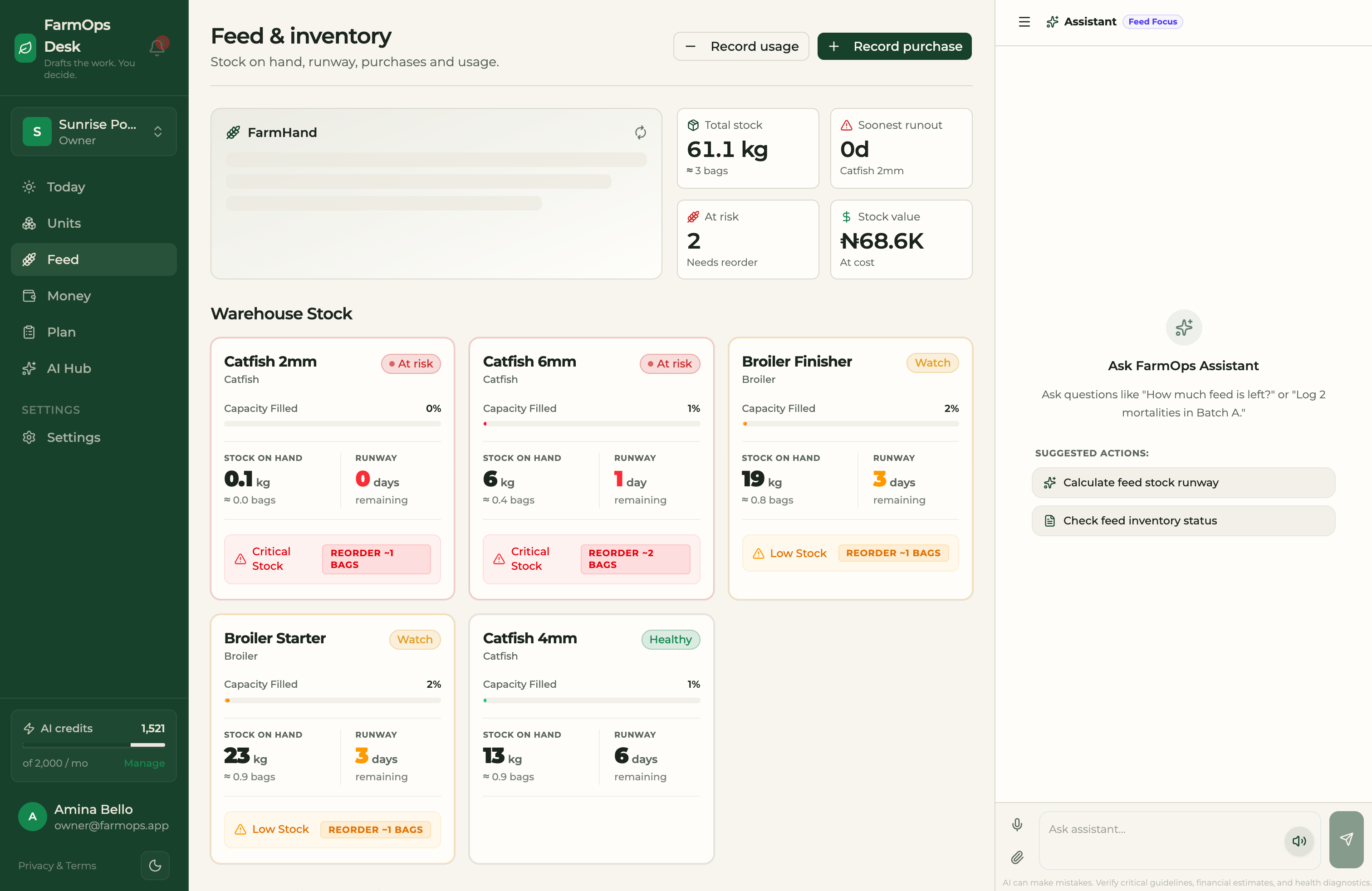1372x891 pixels.
Task: Click the AI credits usage bar
Action: (x=94, y=744)
